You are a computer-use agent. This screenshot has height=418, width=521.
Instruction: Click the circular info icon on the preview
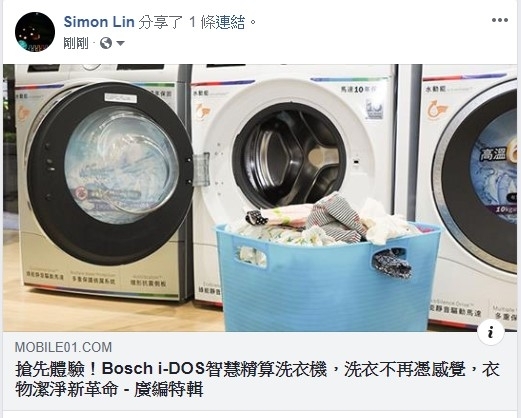(490, 332)
